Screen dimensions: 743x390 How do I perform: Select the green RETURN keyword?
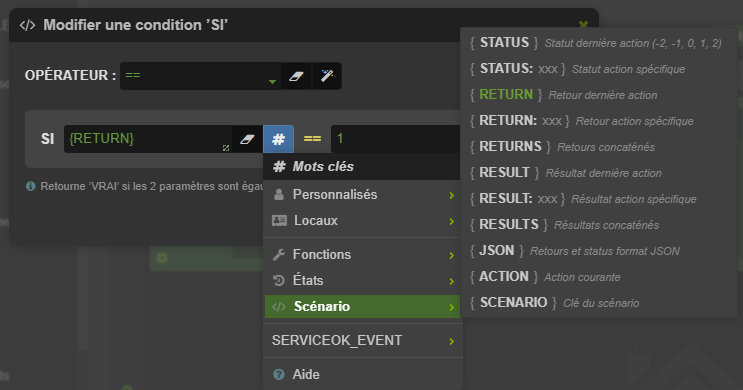click(599, 95)
